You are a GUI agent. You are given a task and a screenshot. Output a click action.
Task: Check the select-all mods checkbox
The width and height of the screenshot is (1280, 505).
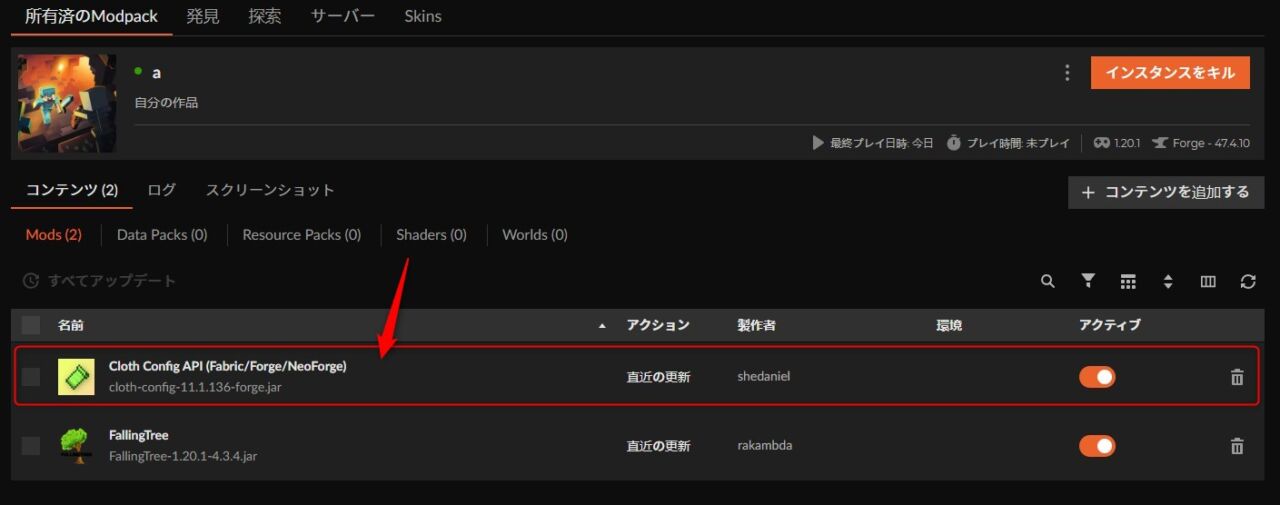point(31,324)
